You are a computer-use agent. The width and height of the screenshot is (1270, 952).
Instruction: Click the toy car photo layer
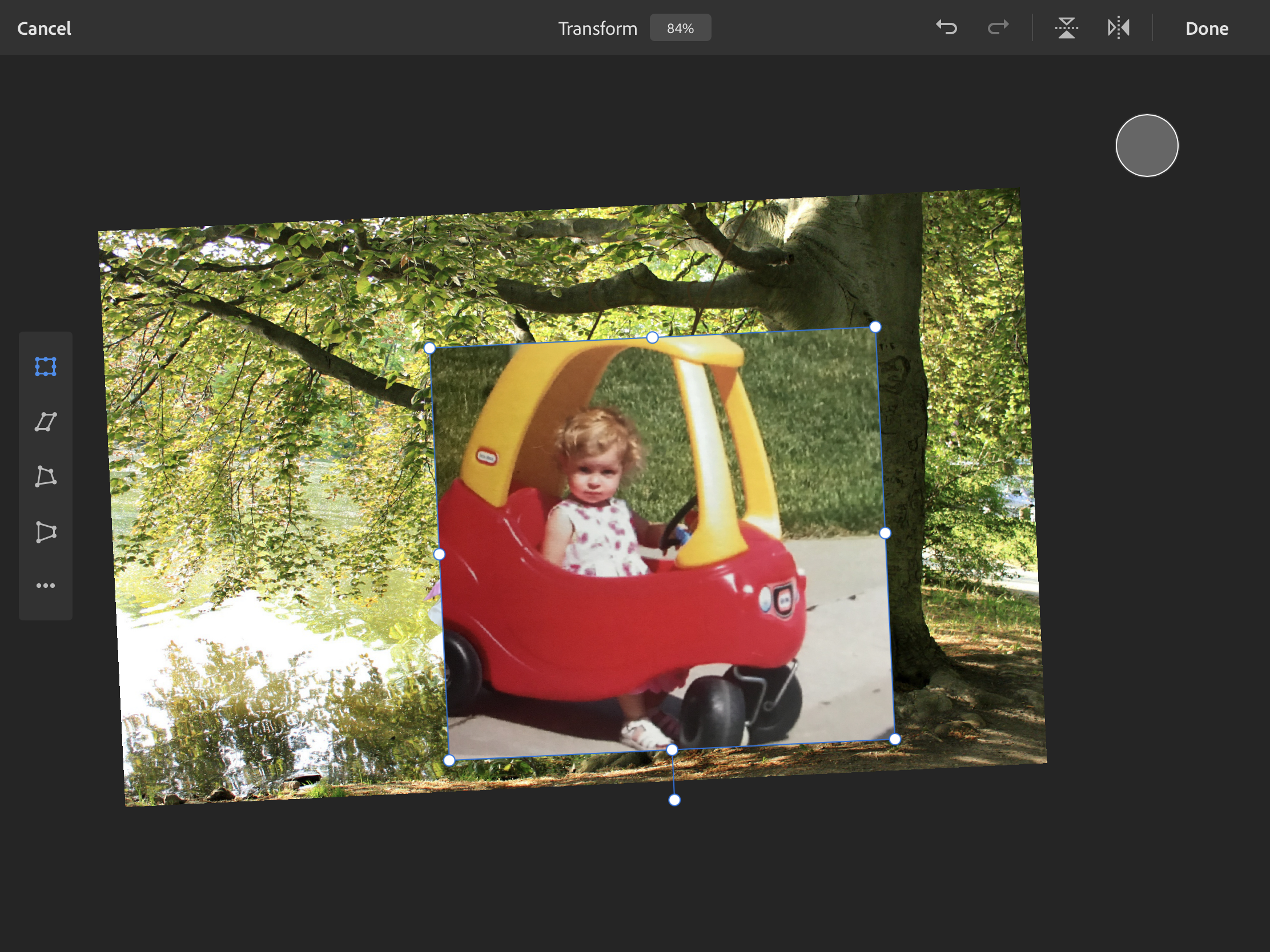point(662,544)
